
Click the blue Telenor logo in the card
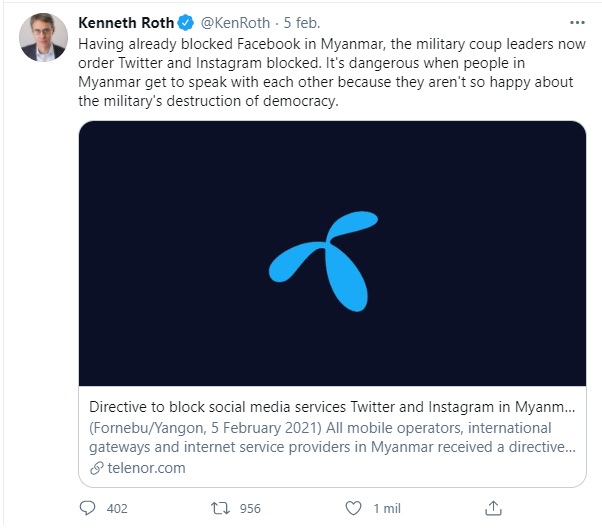pyautogui.click(x=321, y=260)
